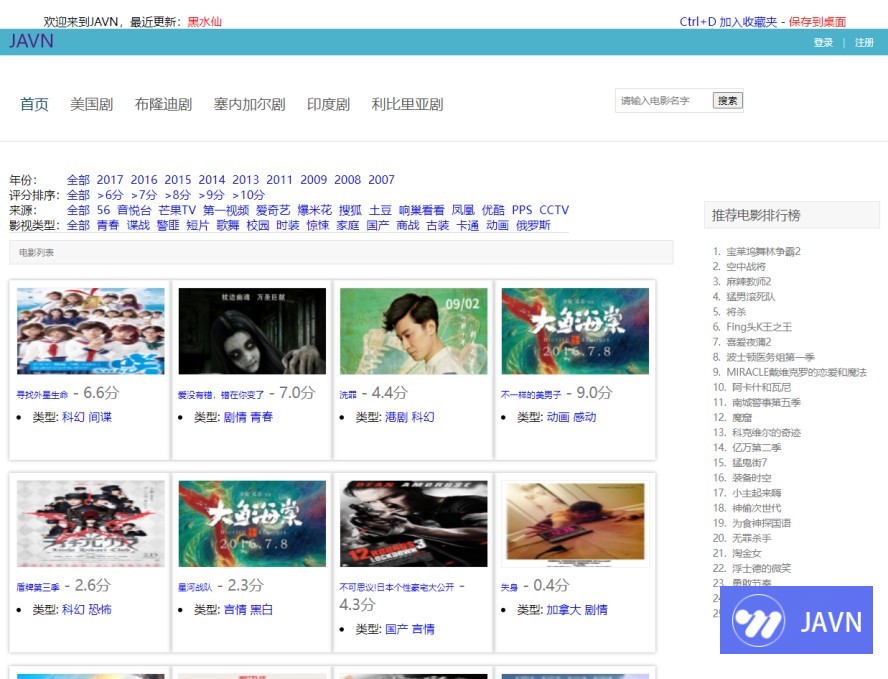The height and width of the screenshot is (679, 888).
Task: Open the 塞内加尔剧 category
Action: [x=249, y=104]
